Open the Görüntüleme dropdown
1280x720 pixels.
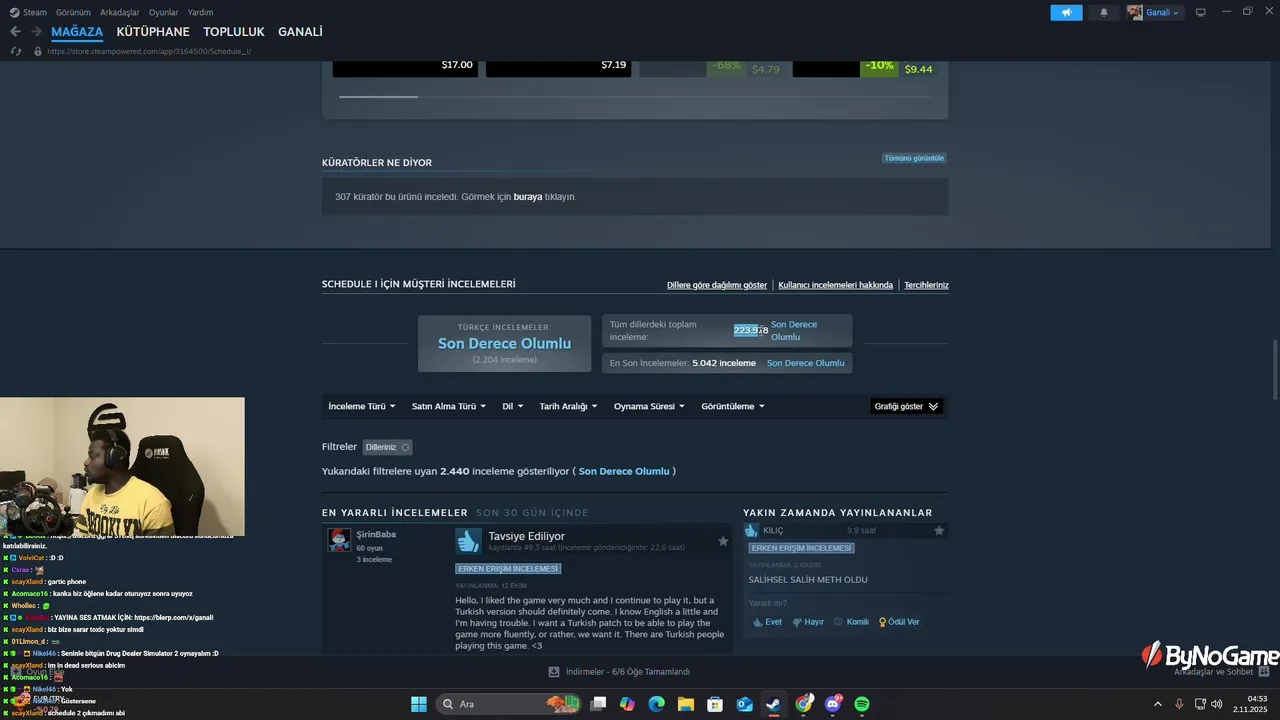tap(733, 406)
